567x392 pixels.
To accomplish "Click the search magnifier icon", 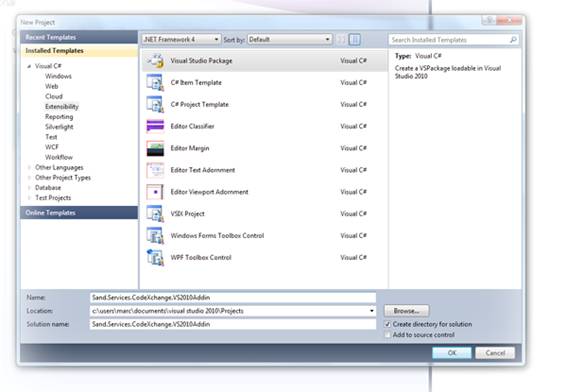I will [x=513, y=40].
